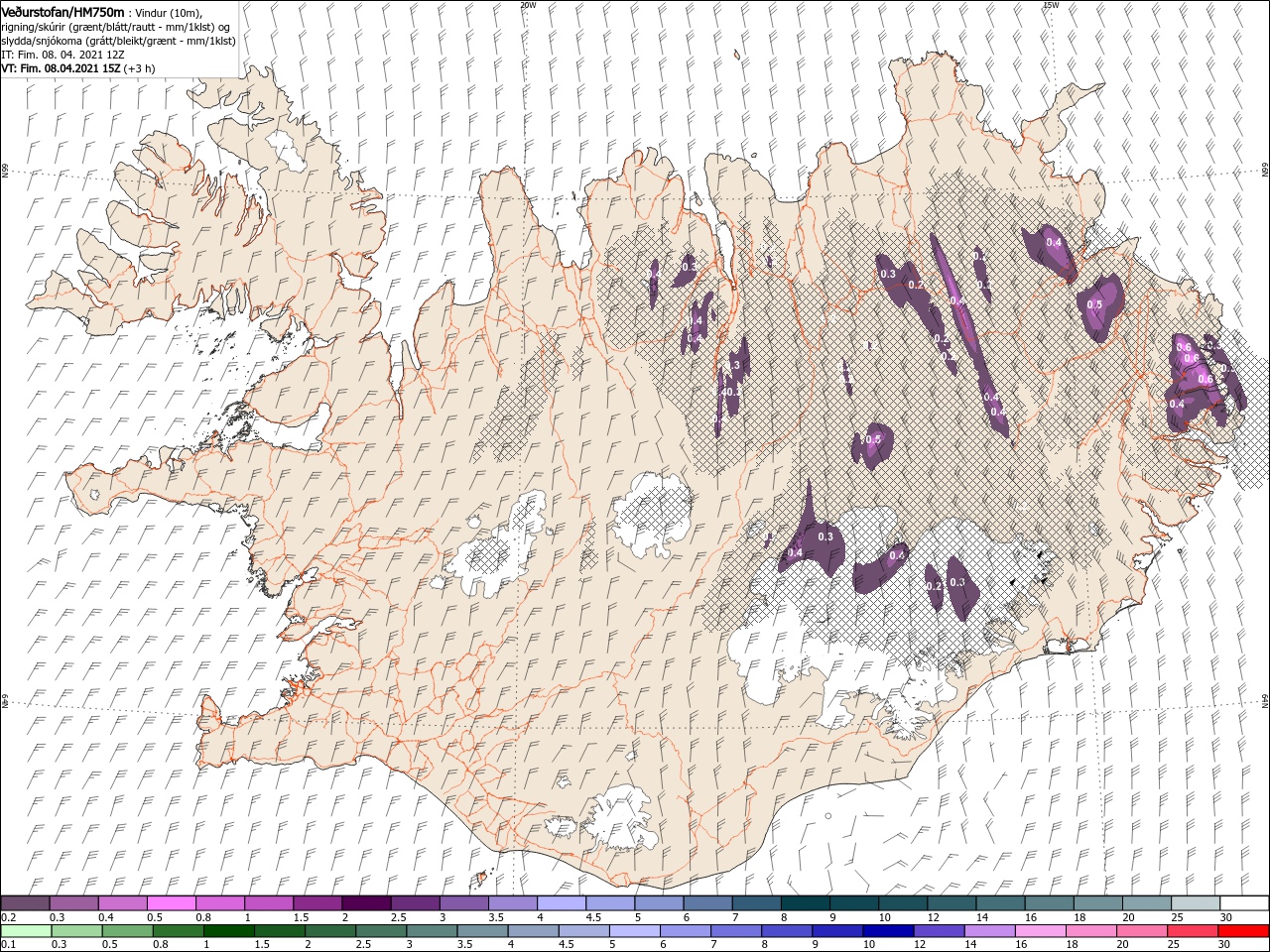Screen dimensions: 1270x952
Task: Select the palest green rain swatch at 0.1
Action: point(26,931)
